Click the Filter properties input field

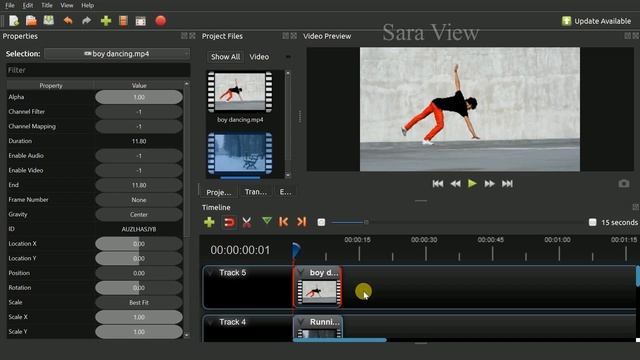click(98, 70)
